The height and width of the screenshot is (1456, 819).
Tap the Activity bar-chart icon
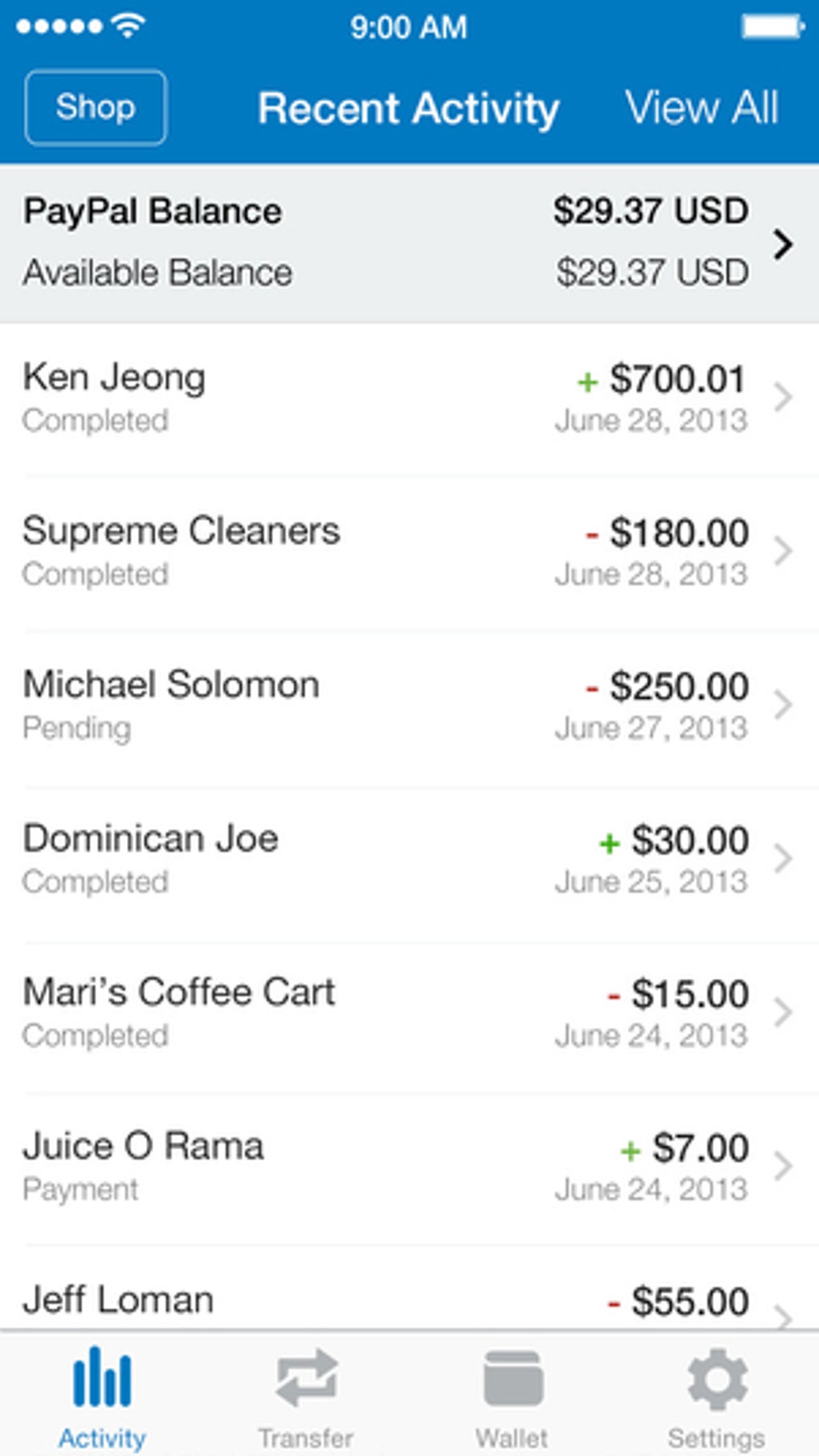coord(102,1378)
